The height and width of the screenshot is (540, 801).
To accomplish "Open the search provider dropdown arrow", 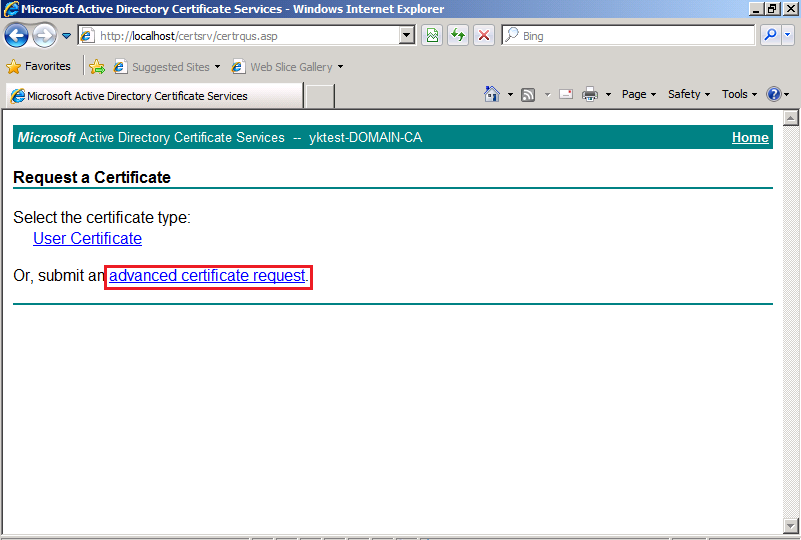I will click(788, 36).
